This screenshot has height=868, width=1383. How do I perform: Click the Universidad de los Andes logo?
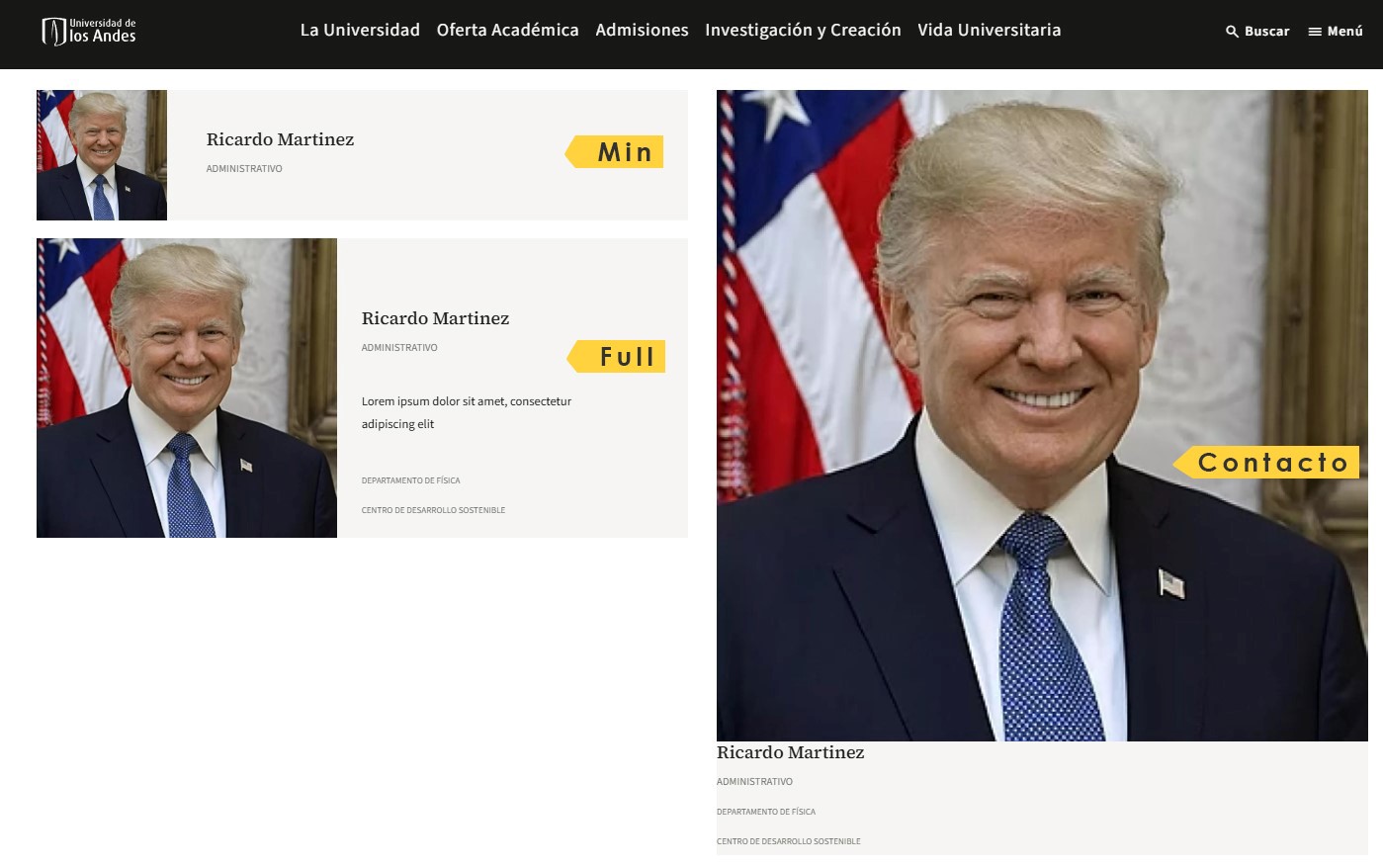point(89,32)
